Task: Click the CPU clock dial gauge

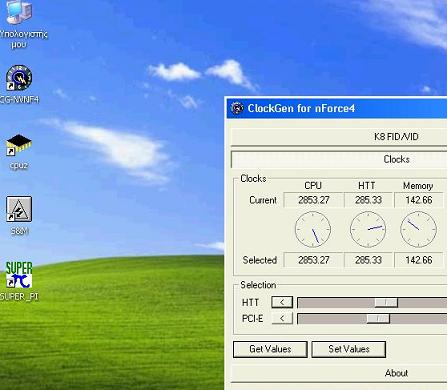Action: pos(313,229)
